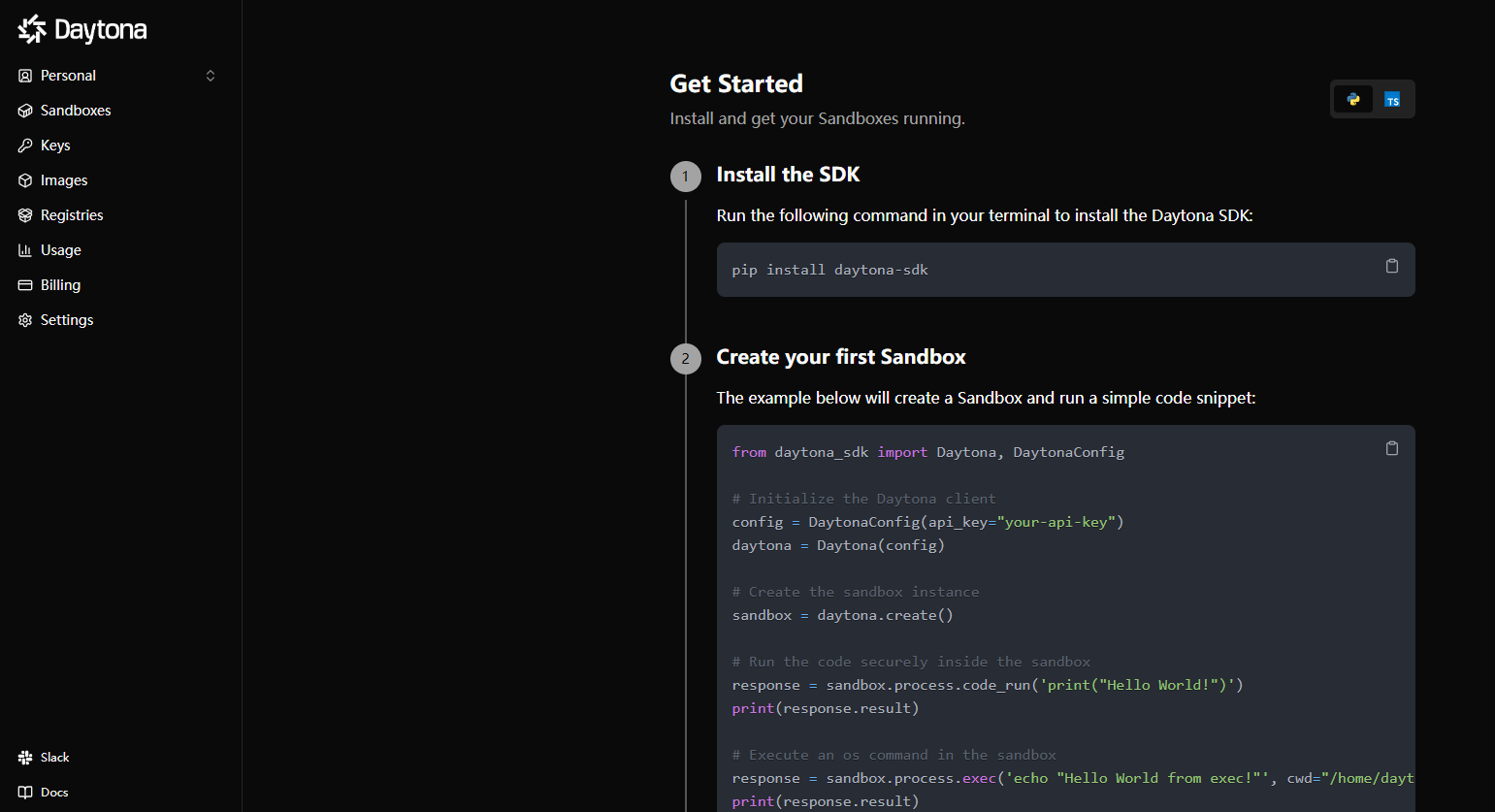Open the Personal organization switcher
The image size is (1495, 812).
point(116,76)
